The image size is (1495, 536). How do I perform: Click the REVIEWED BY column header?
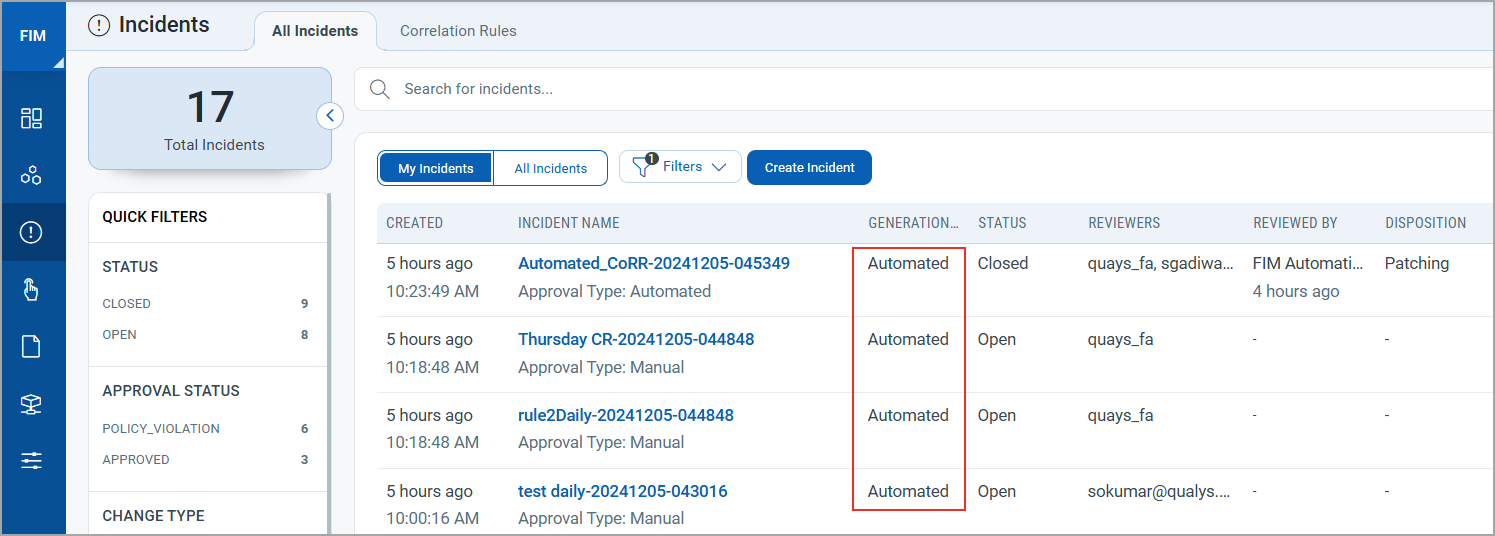(1295, 223)
